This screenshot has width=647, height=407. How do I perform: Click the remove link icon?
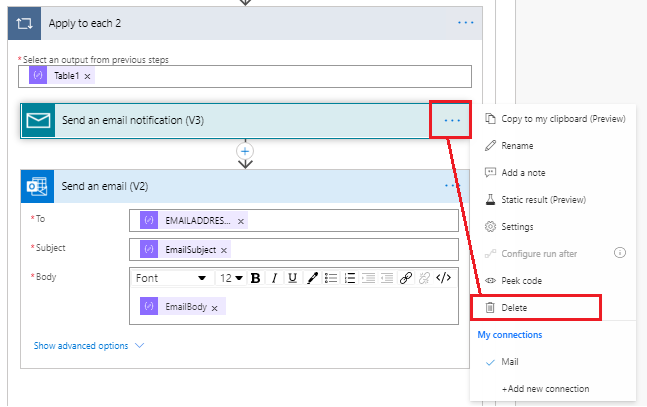[x=424, y=278]
